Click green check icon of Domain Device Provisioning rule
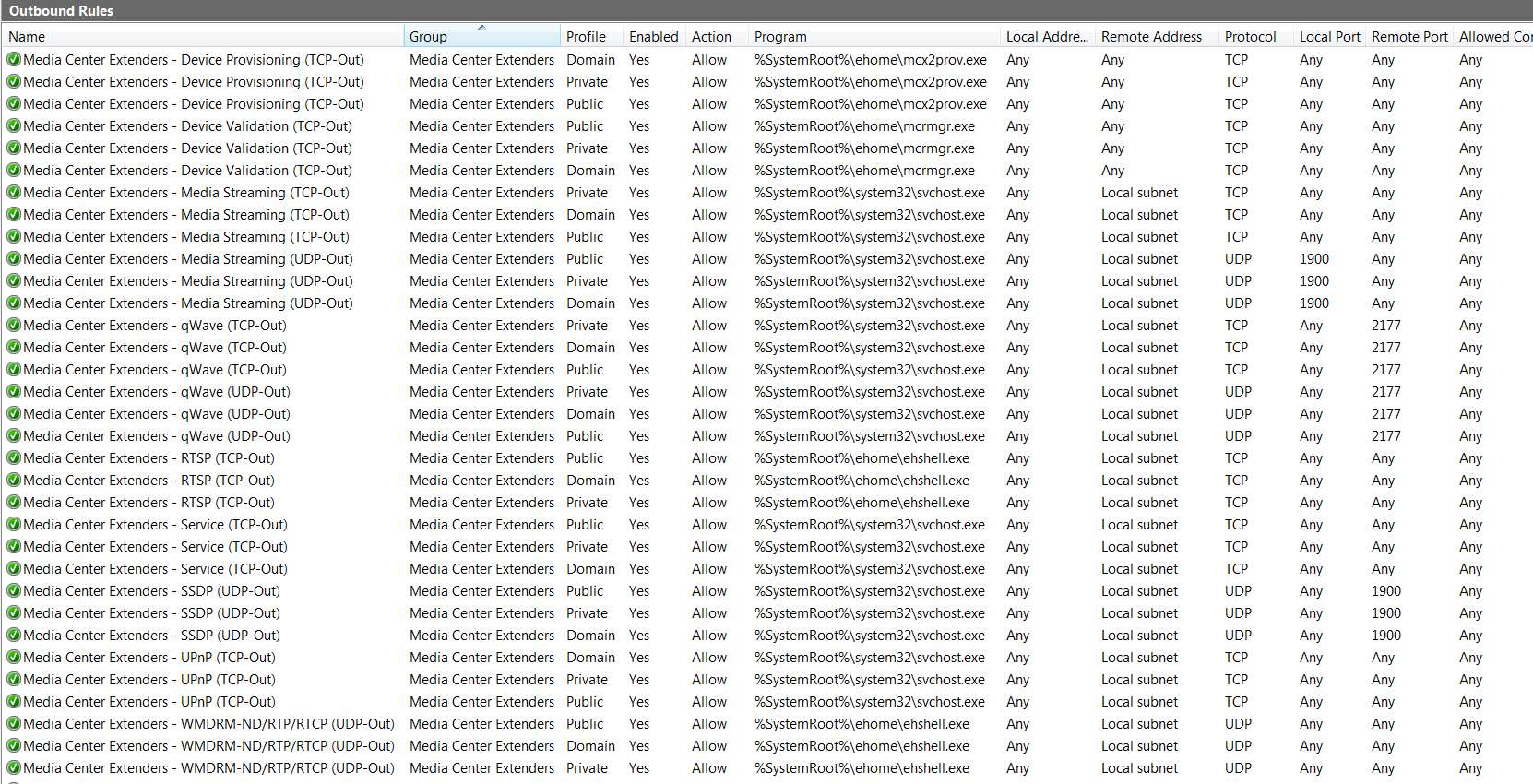The image size is (1533, 784). [14, 60]
